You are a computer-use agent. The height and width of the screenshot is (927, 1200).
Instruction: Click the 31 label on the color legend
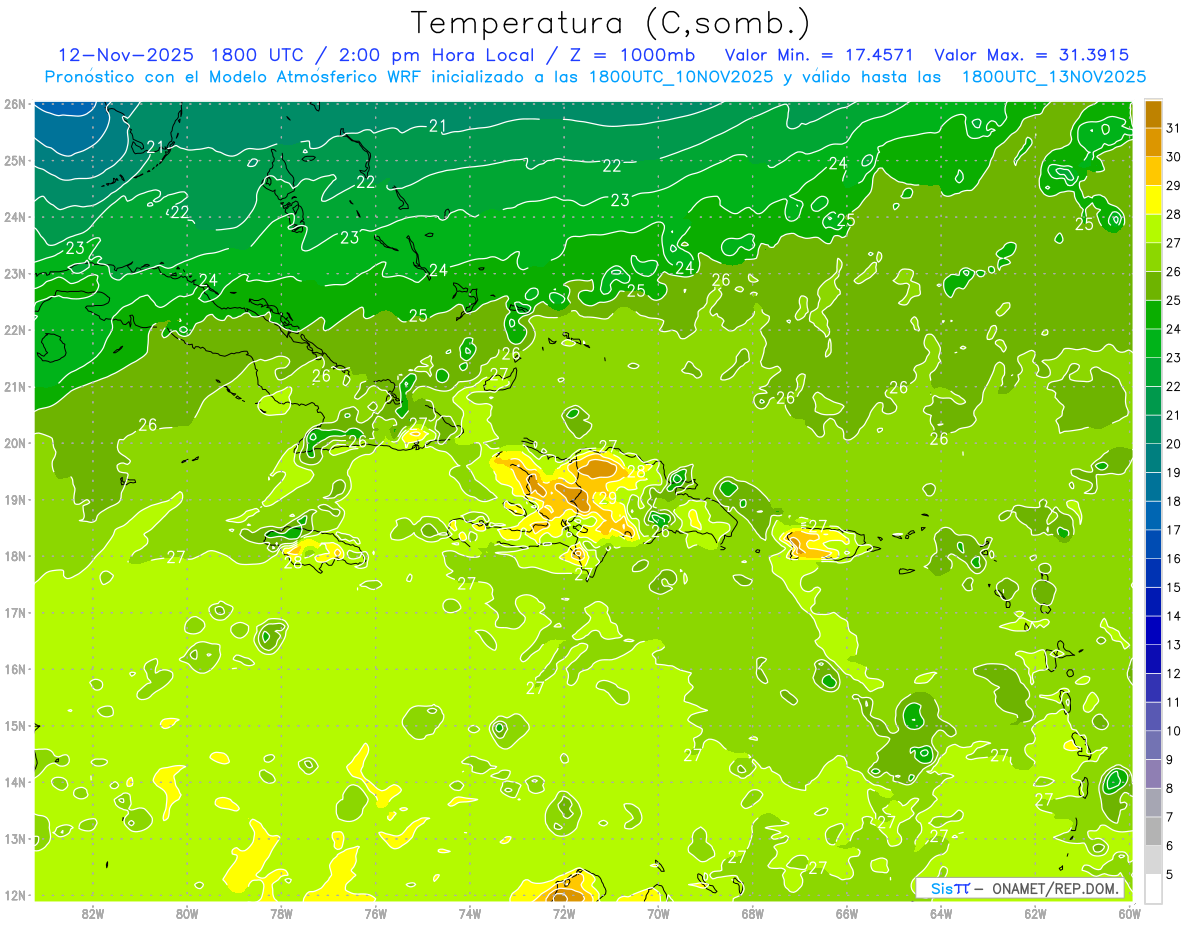point(1173,128)
